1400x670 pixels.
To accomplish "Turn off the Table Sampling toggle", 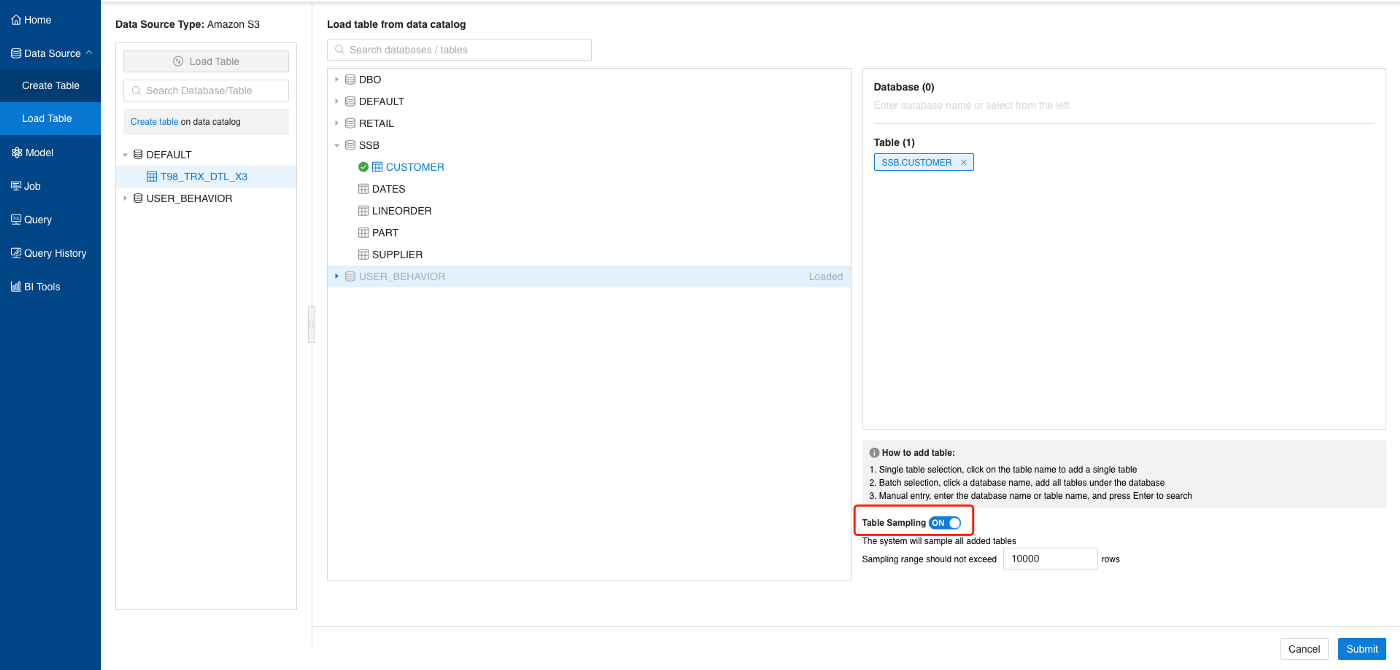I will pyautogui.click(x=945, y=522).
